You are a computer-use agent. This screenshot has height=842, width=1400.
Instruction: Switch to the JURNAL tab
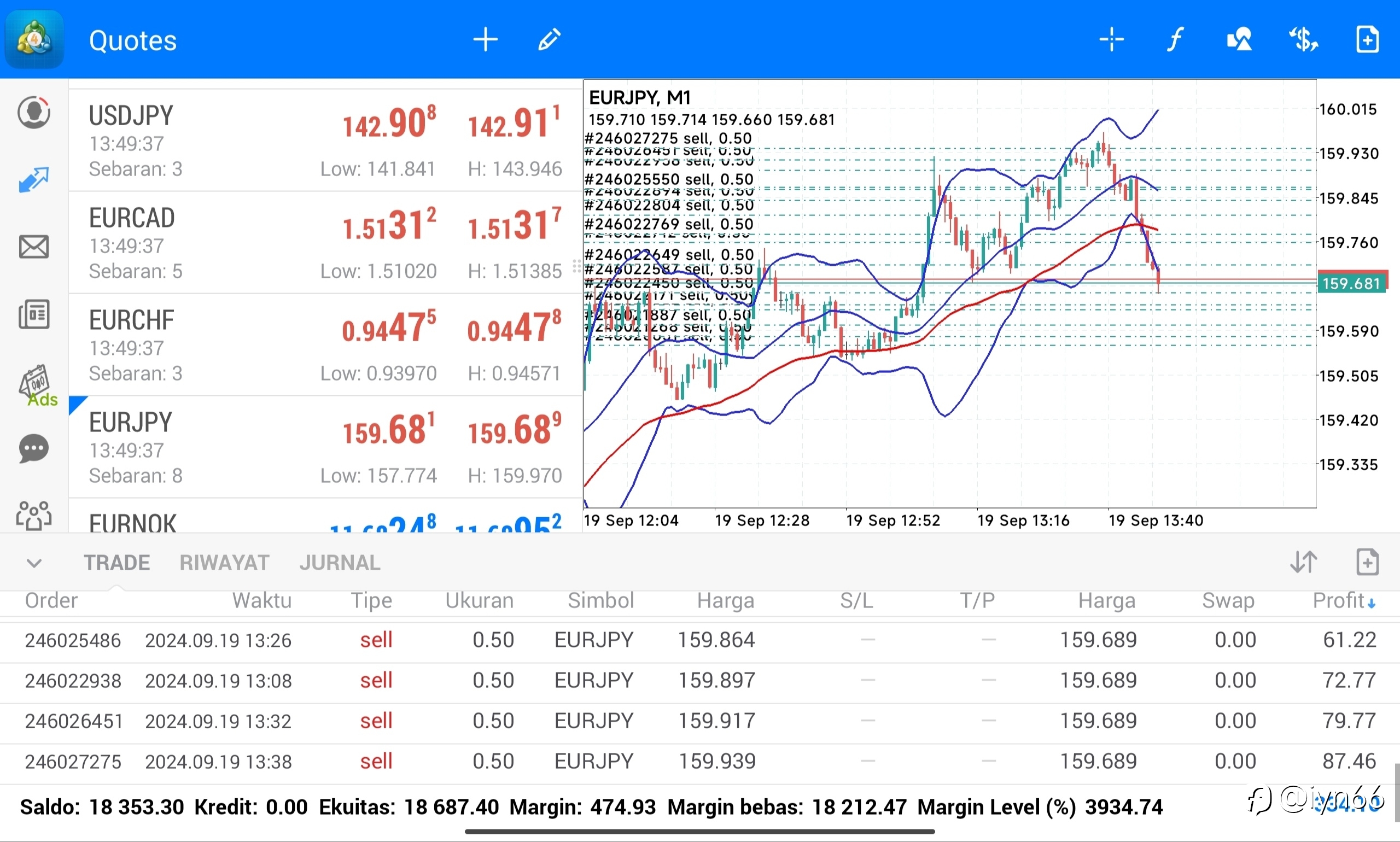(340, 563)
